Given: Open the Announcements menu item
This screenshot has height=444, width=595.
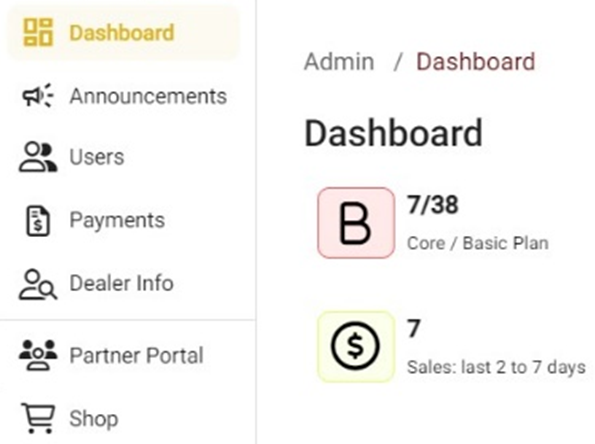Looking at the screenshot, I should click(x=123, y=96).
